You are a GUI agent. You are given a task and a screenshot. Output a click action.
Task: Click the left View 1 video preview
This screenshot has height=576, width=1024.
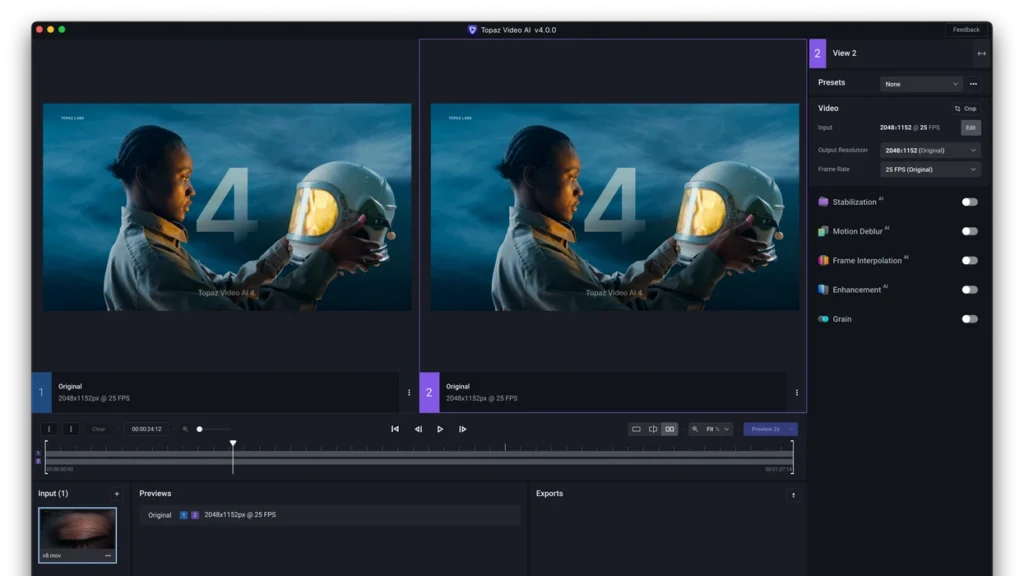point(227,207)
